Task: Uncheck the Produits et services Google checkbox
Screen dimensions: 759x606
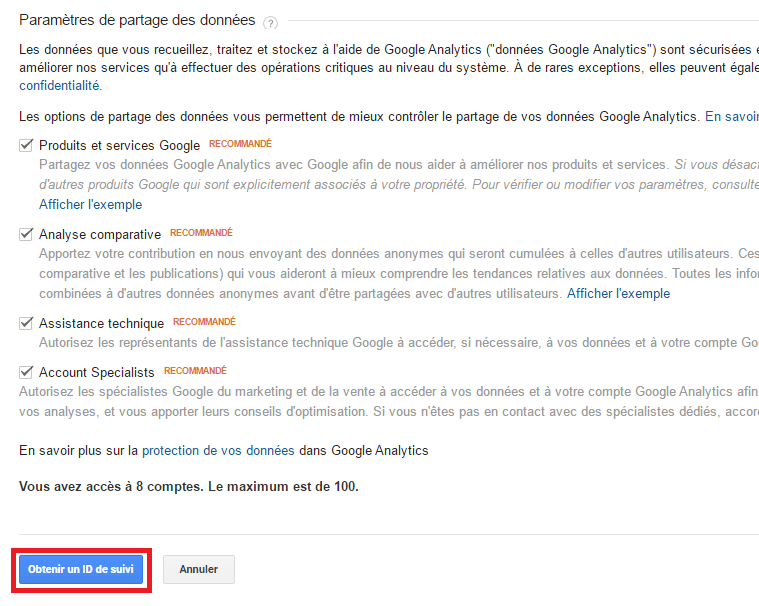Action: click(27, 145)
